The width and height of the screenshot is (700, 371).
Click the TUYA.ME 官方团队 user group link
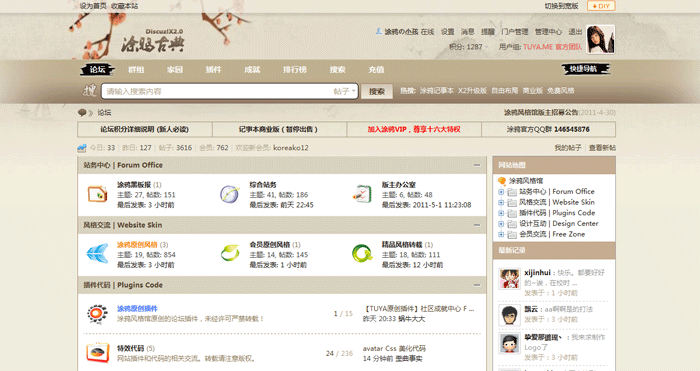click(552, 47)
